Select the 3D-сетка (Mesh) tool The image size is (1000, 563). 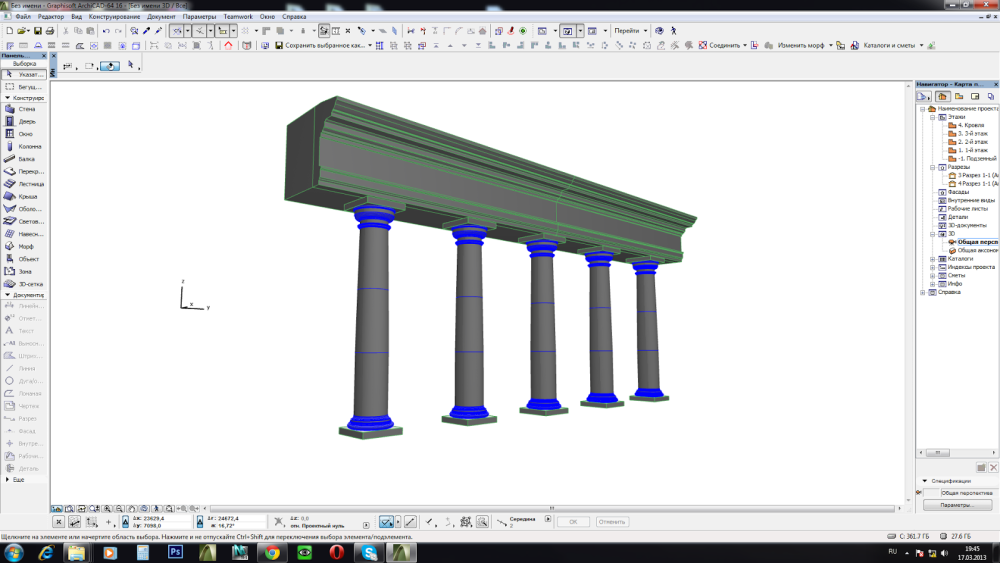pyautogui.click(x=24, y=284)
